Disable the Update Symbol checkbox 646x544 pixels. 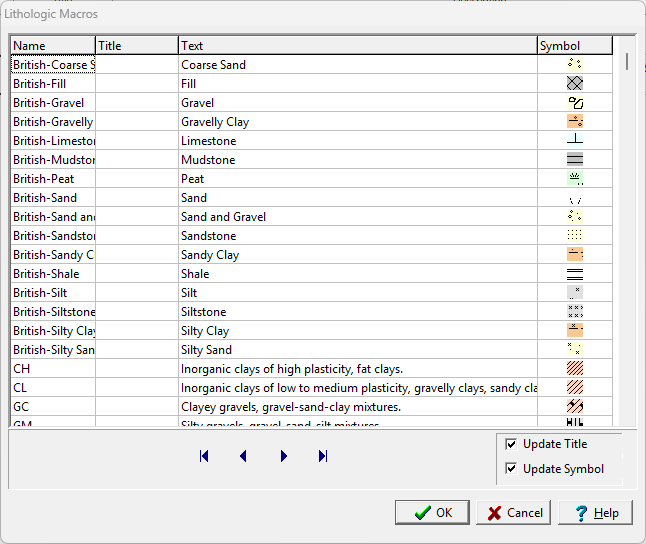coord(512,469)
